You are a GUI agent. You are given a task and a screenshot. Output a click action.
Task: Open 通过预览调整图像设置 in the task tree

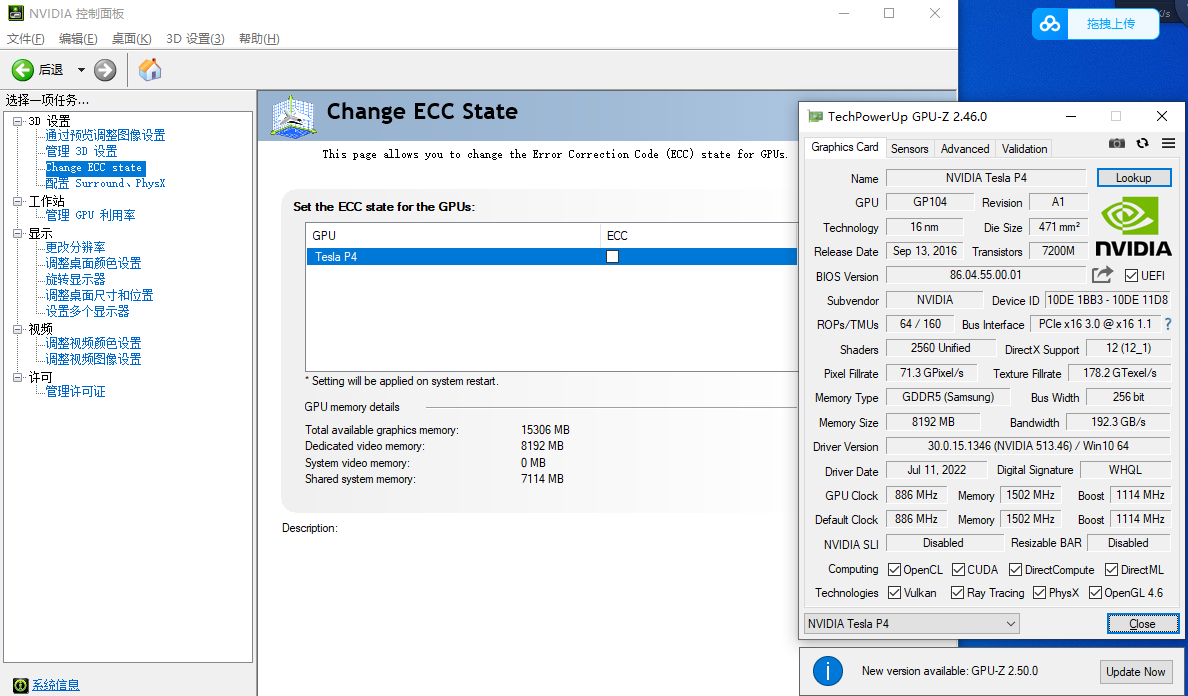coord(105,136)
